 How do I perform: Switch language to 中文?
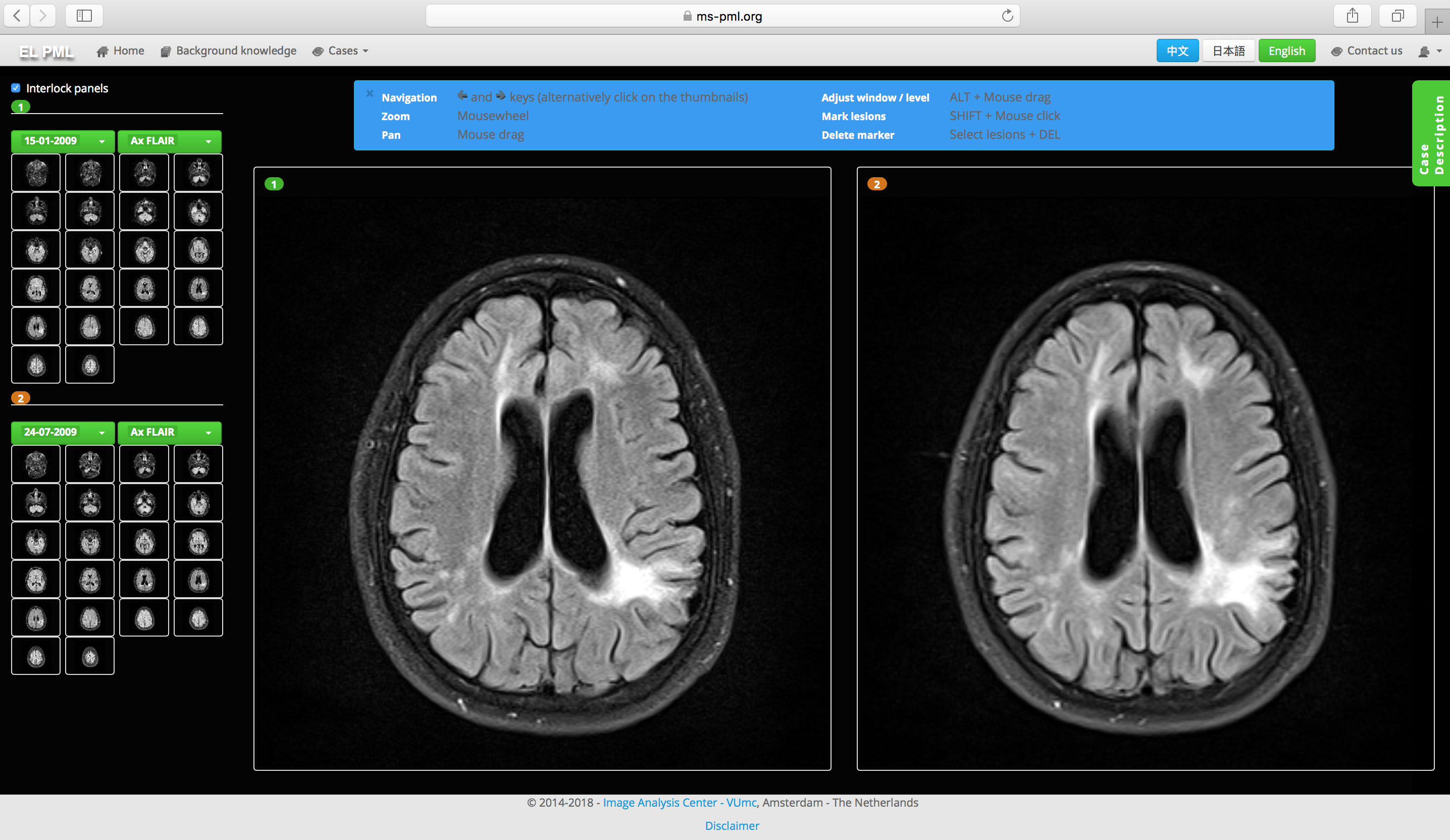1177,51
